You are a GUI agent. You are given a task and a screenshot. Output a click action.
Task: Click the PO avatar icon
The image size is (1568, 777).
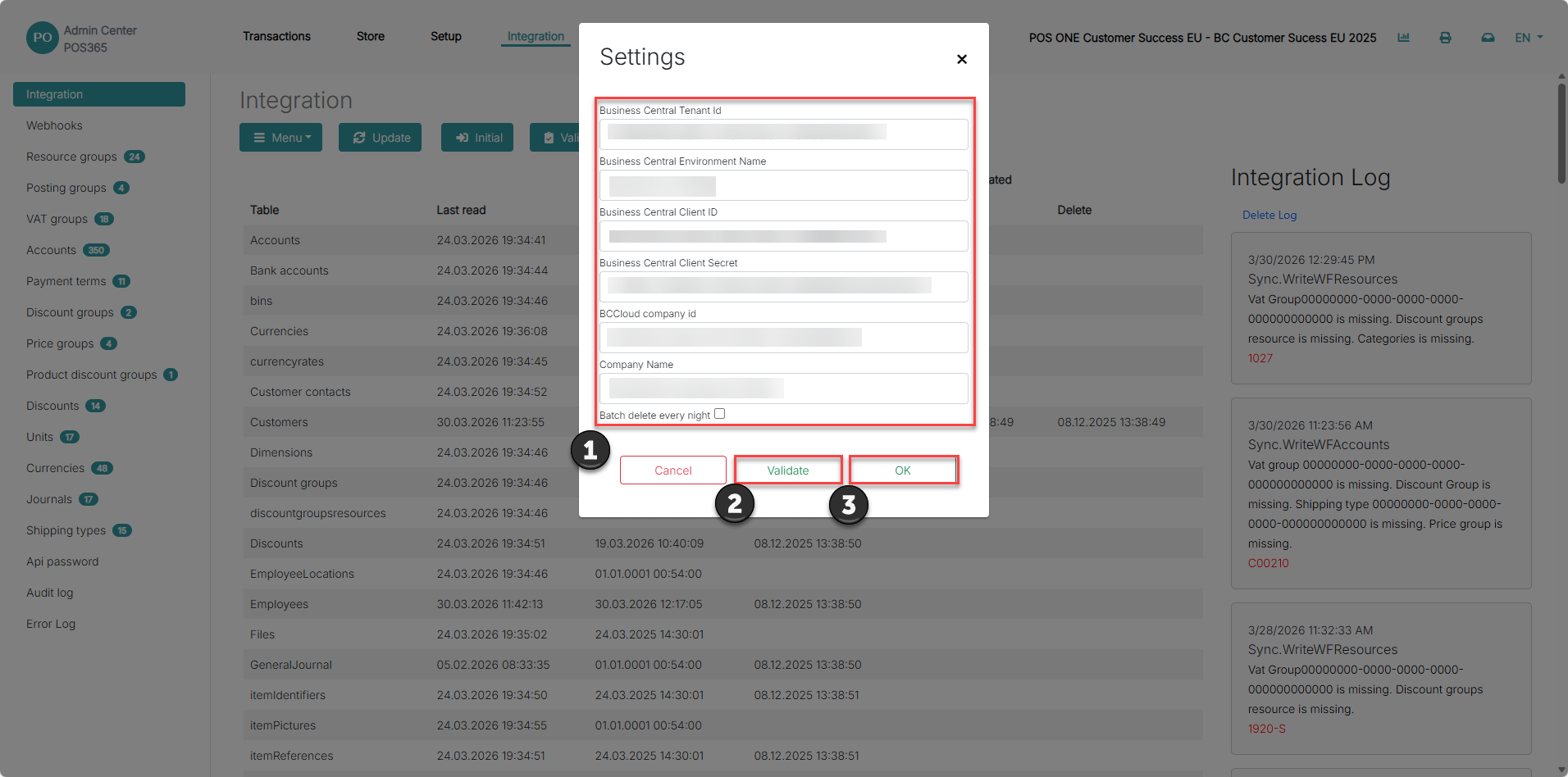[43, 38]
